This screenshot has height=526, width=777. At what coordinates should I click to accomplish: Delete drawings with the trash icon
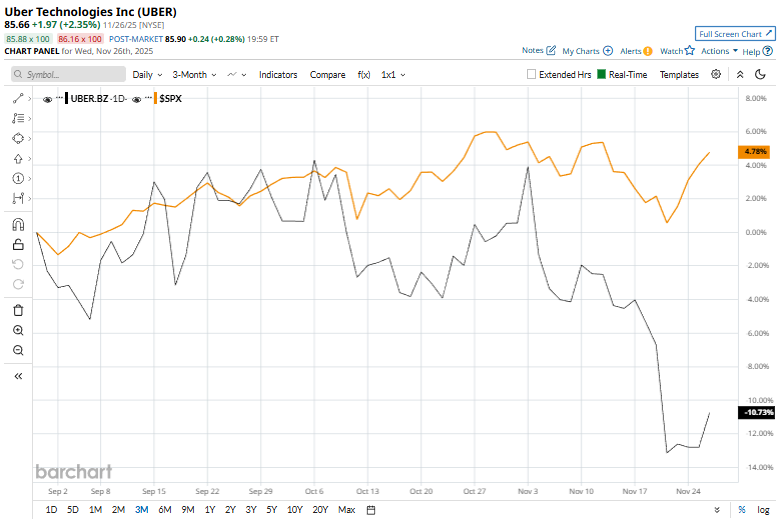(18, 310)
